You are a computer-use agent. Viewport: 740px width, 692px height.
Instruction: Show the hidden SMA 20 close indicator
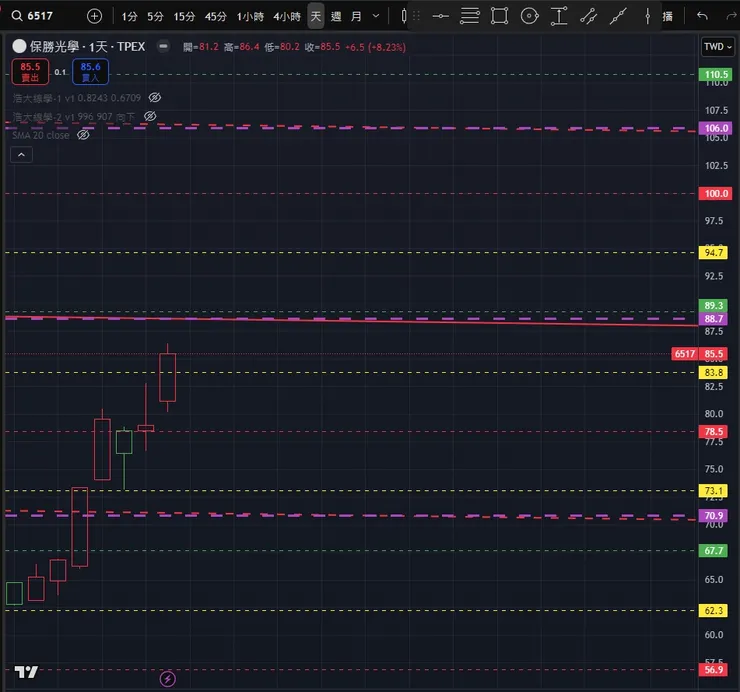[83, 135]
